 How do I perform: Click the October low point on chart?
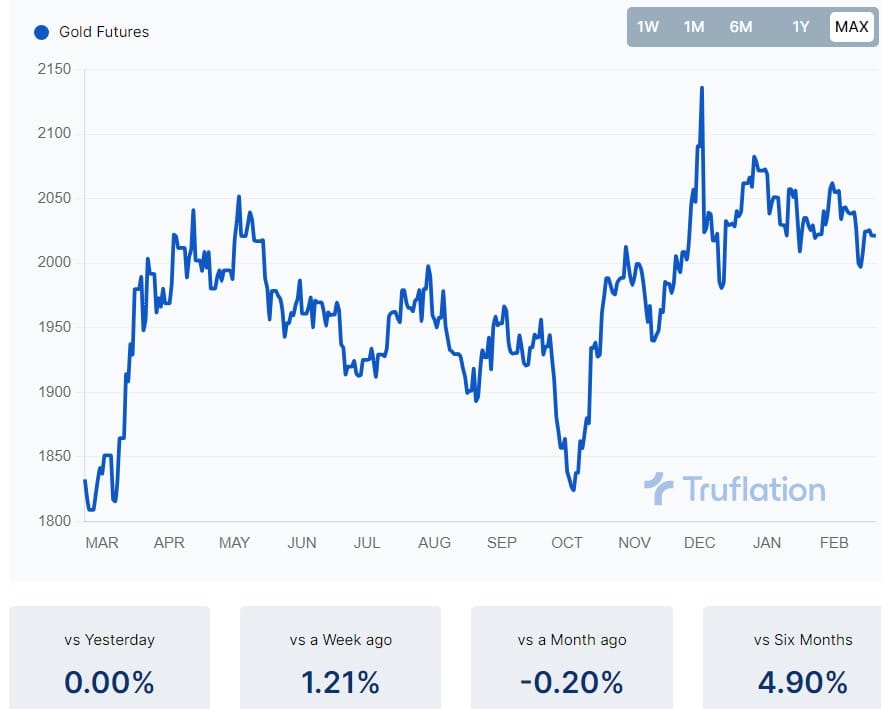[x=573, y=489]
